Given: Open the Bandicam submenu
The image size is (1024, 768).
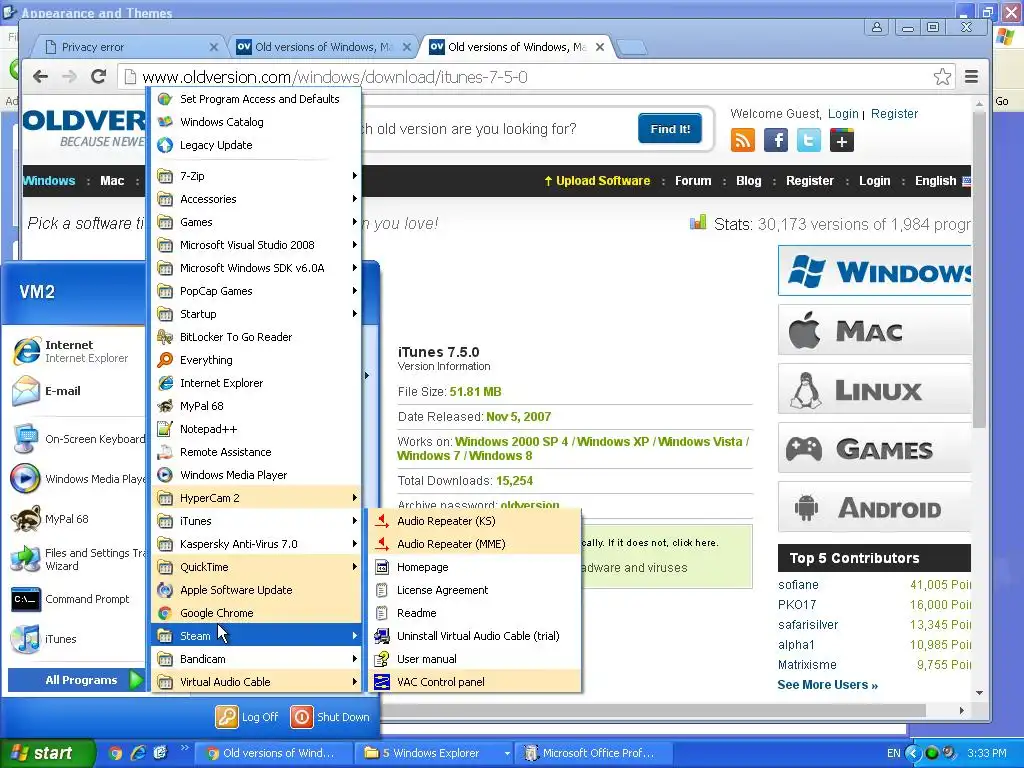Looking at the screenshot, I should 256,659.
